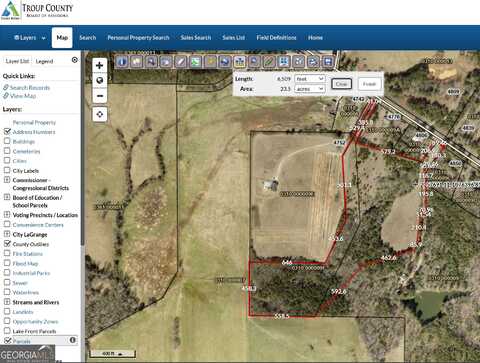This screenshot has height=363, width=480.
Task: Uncheck the Address Numbers layer
Action: click(x=7, y=131)
